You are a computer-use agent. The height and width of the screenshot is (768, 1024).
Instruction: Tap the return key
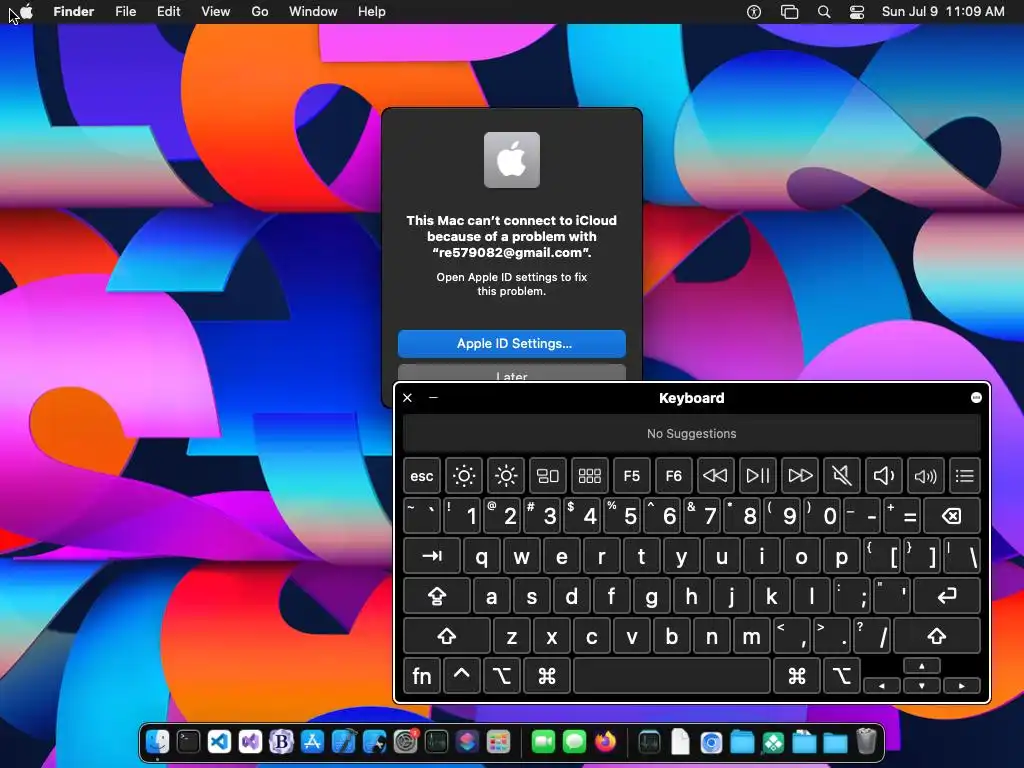(x=947, y=596)
